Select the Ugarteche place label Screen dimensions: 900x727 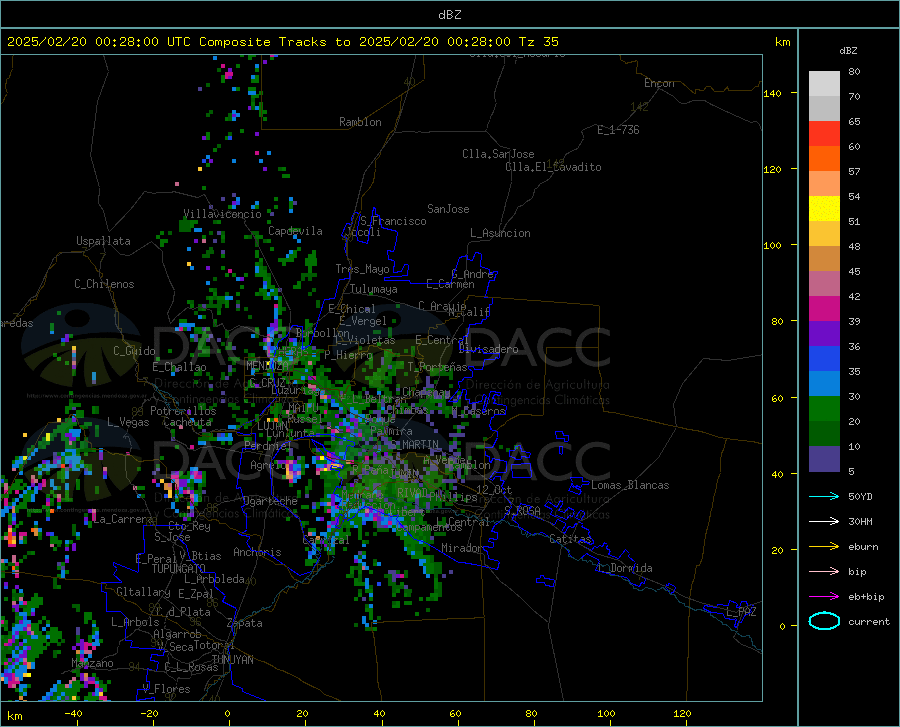coord(270,501)
